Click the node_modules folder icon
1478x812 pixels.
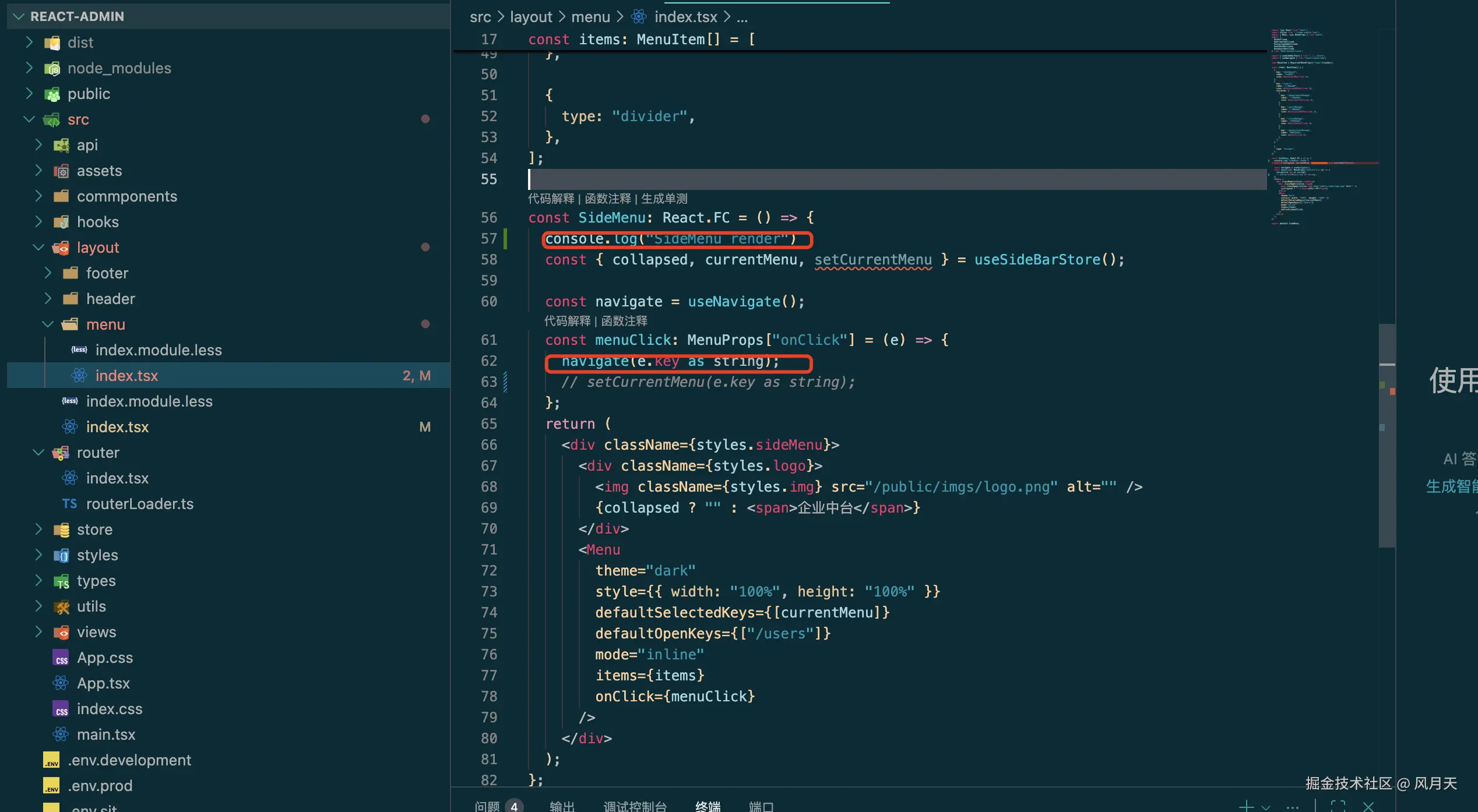tap(52, 68)
